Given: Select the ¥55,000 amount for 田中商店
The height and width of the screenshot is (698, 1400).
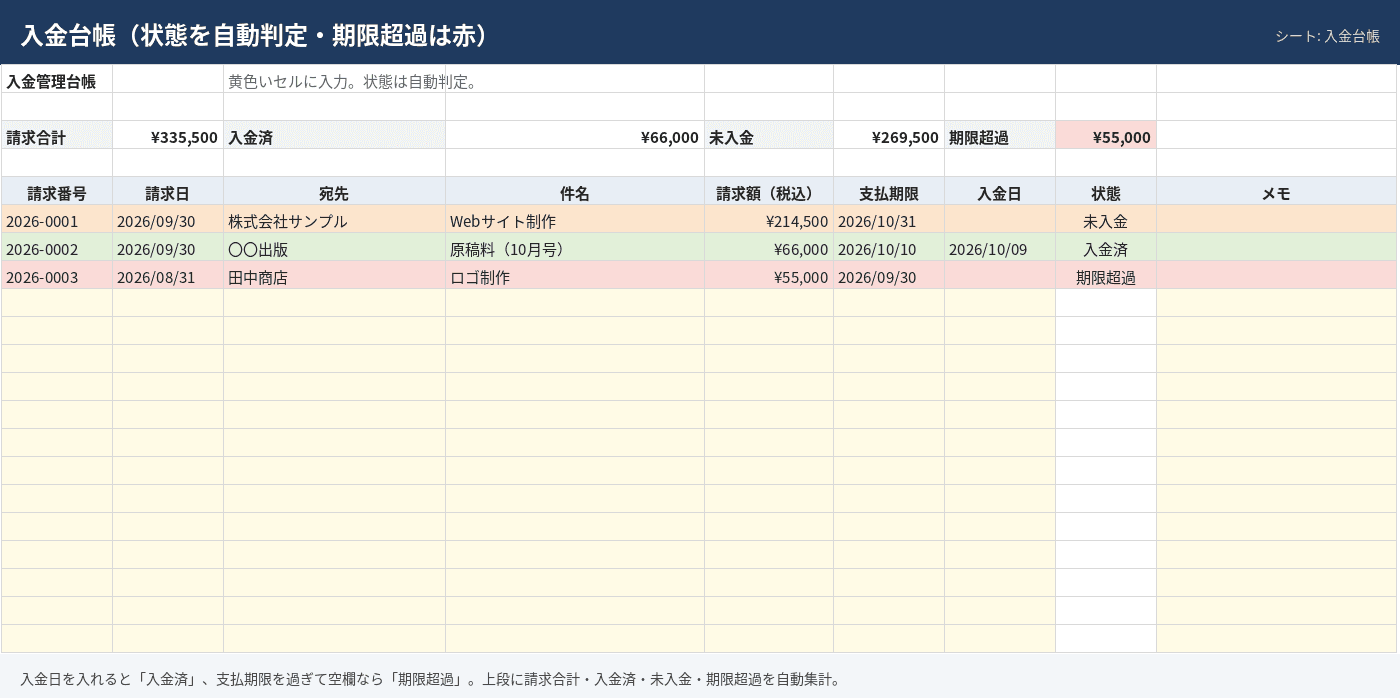Looking at the screenshot, I should click(x=769, y=275).
